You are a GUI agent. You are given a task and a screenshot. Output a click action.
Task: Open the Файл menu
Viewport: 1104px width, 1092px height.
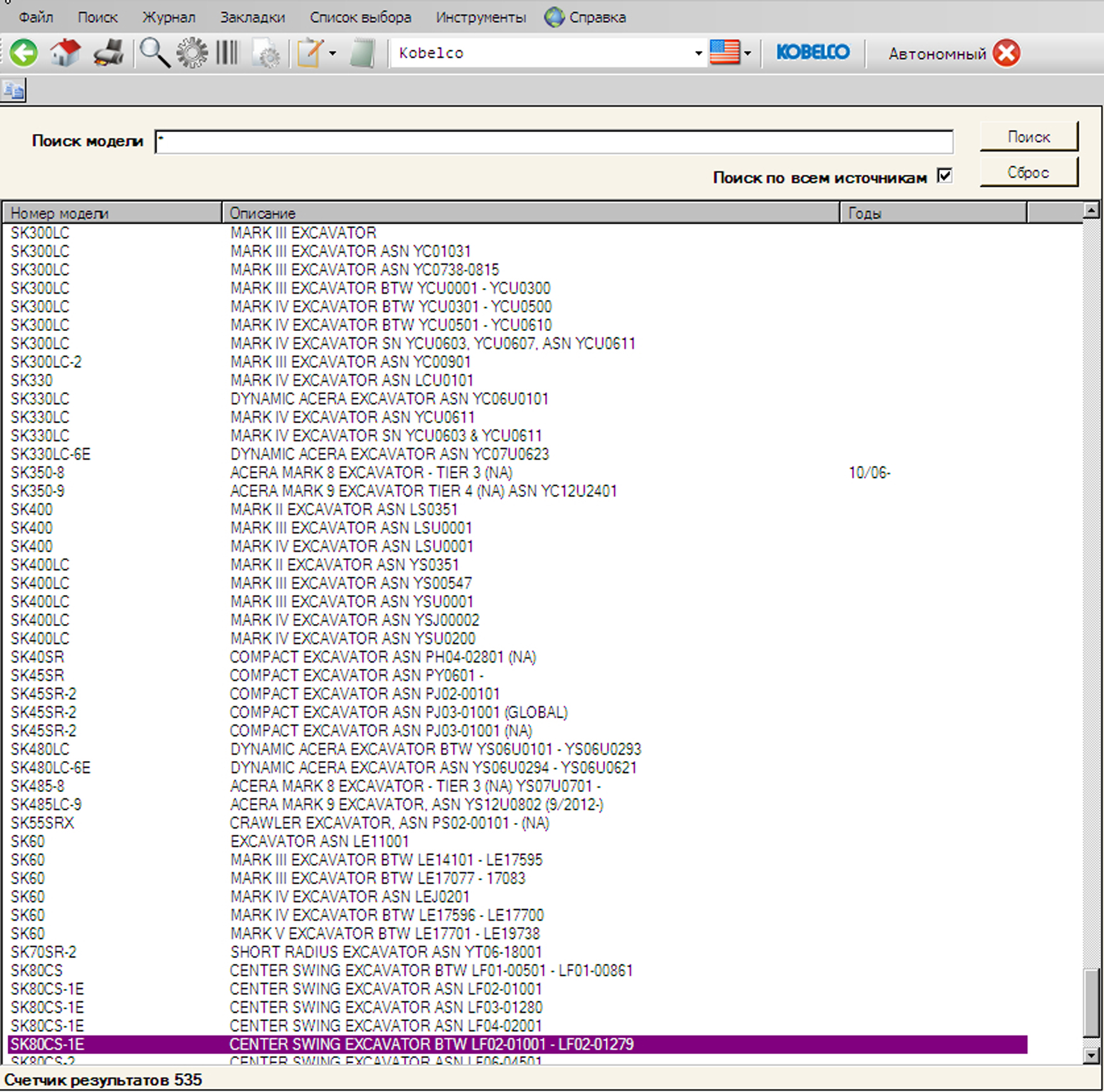(x=36, y=17)
